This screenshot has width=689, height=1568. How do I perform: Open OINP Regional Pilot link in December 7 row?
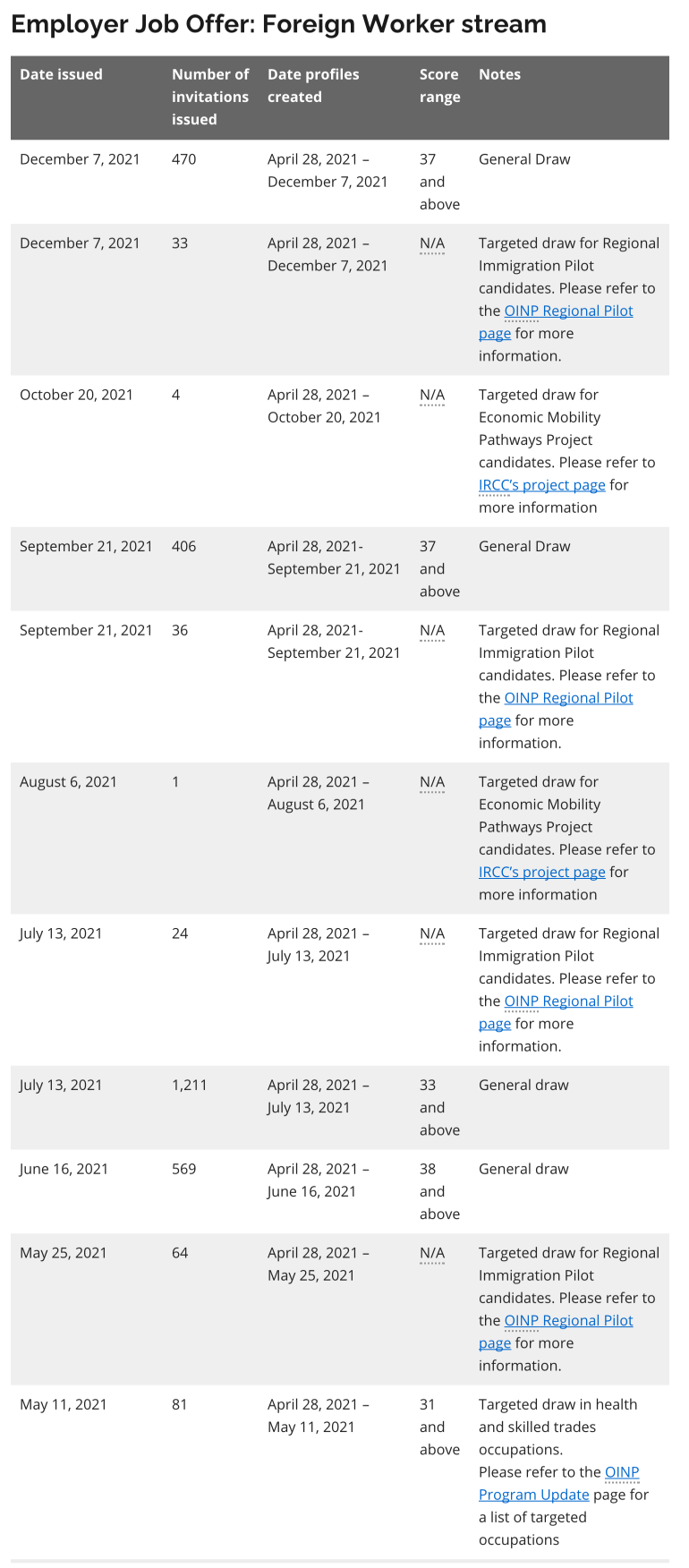(x=568, y=311)
